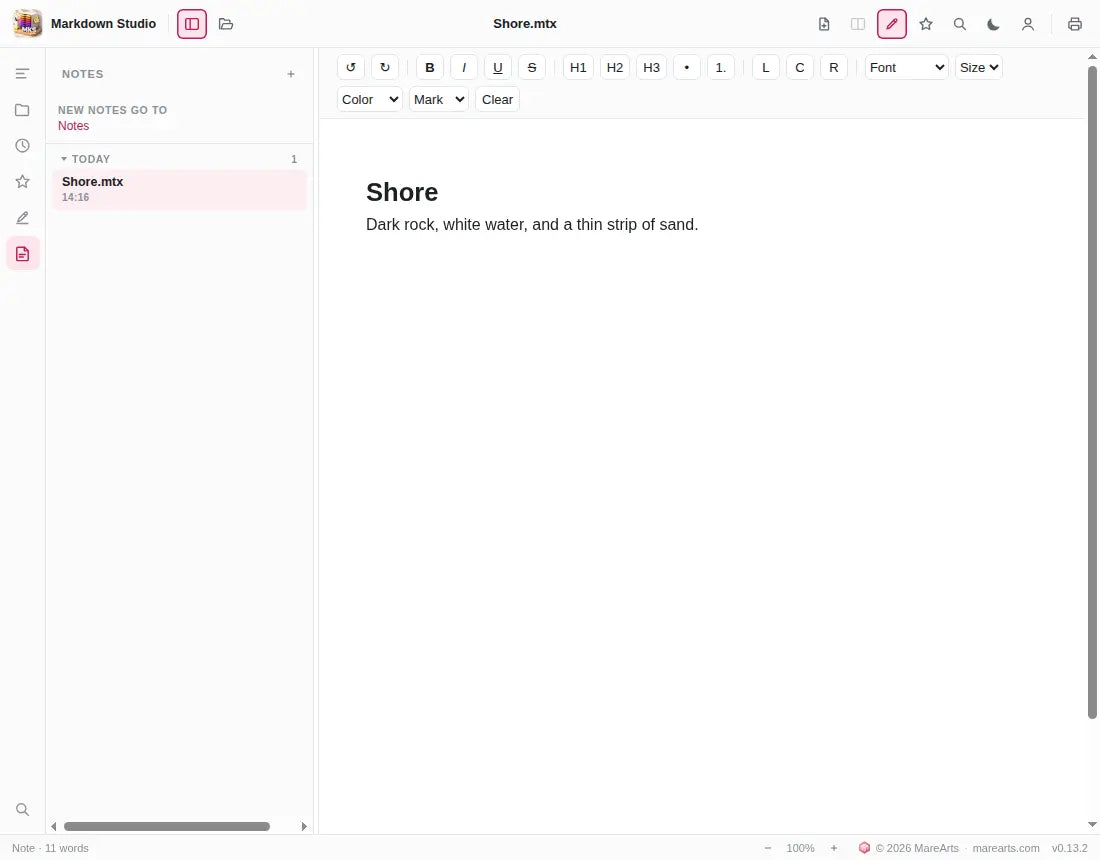Redo the last edit

pyautogui.click(x=384, y=67)
